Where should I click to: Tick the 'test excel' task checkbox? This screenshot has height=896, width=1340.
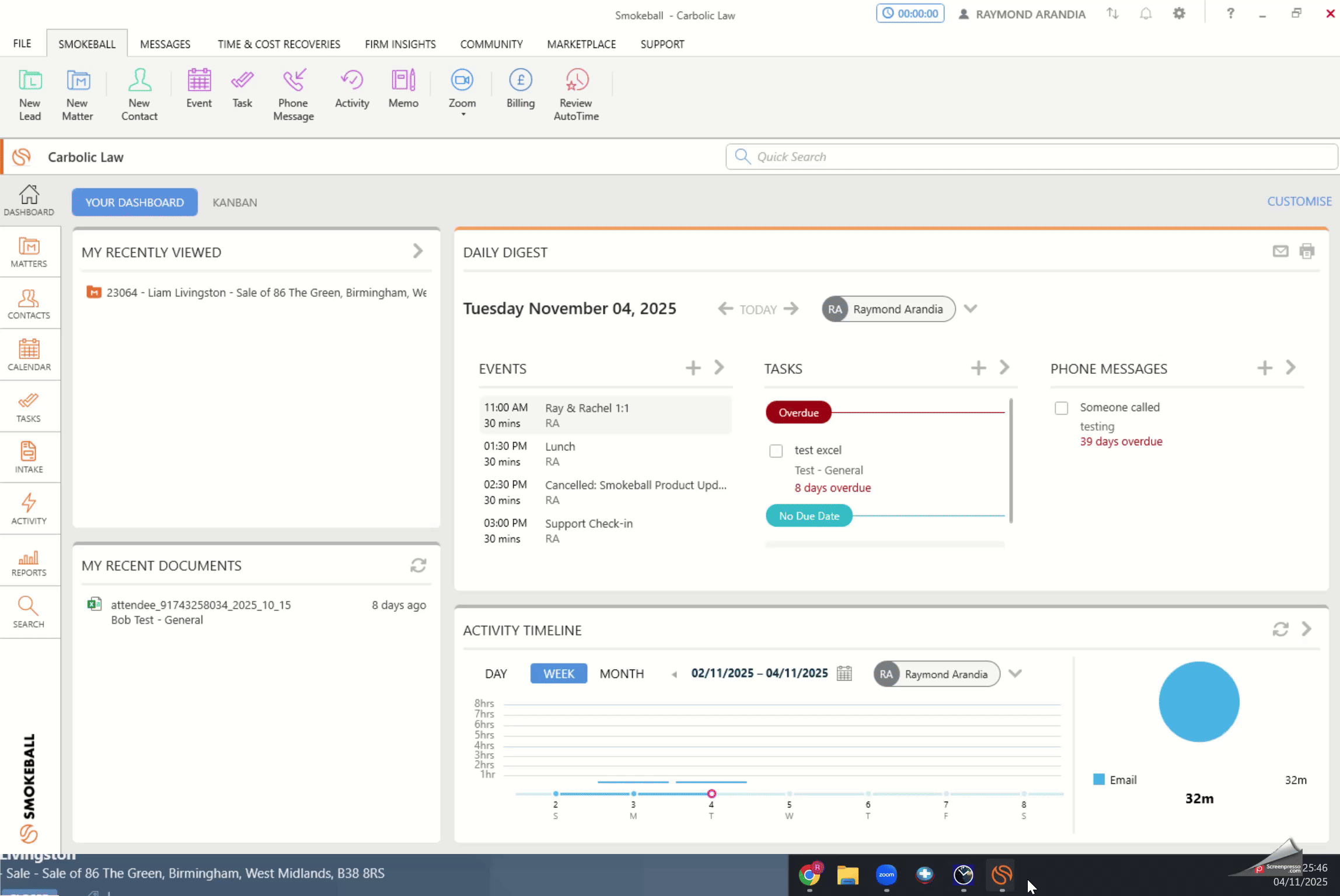coord(776,451)
